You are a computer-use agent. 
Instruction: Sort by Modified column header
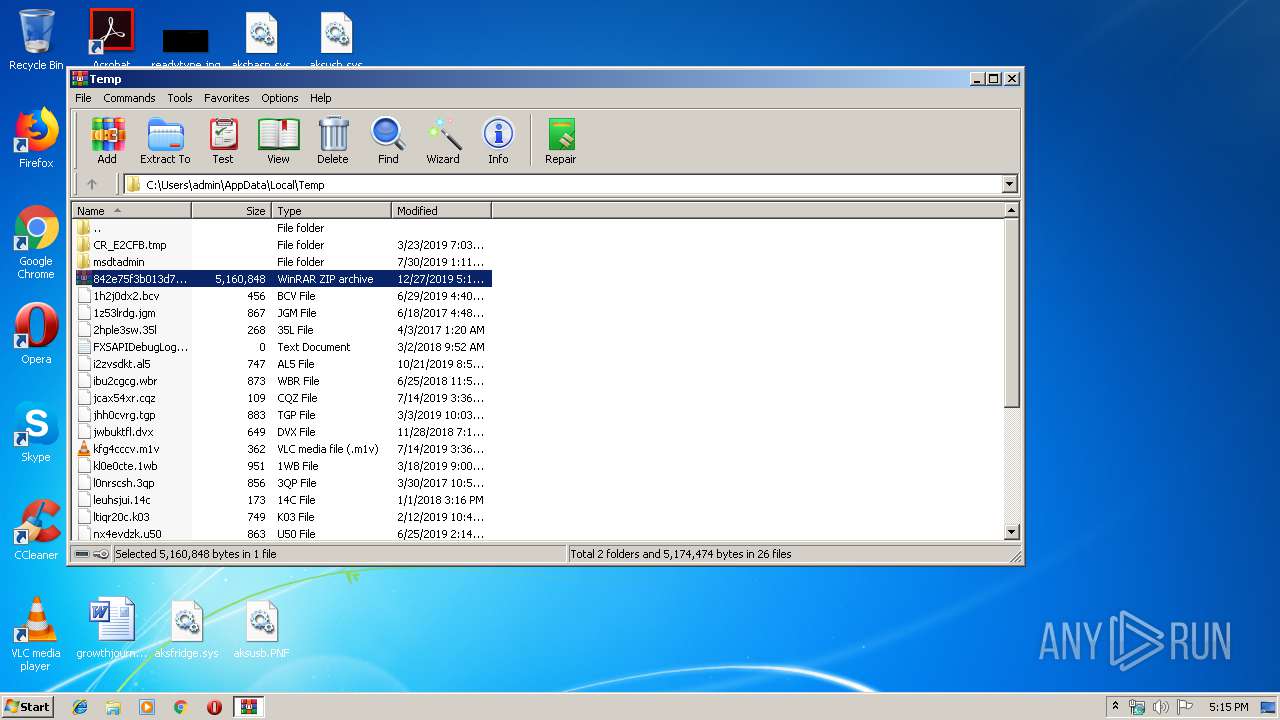coord(442,211)
